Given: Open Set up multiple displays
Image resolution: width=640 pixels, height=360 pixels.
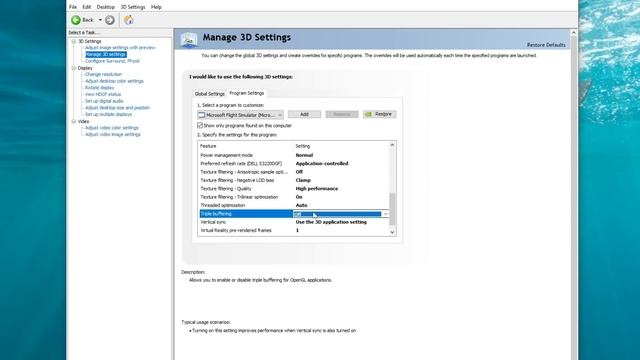Looking at the screenshot, I should point(108,114).
